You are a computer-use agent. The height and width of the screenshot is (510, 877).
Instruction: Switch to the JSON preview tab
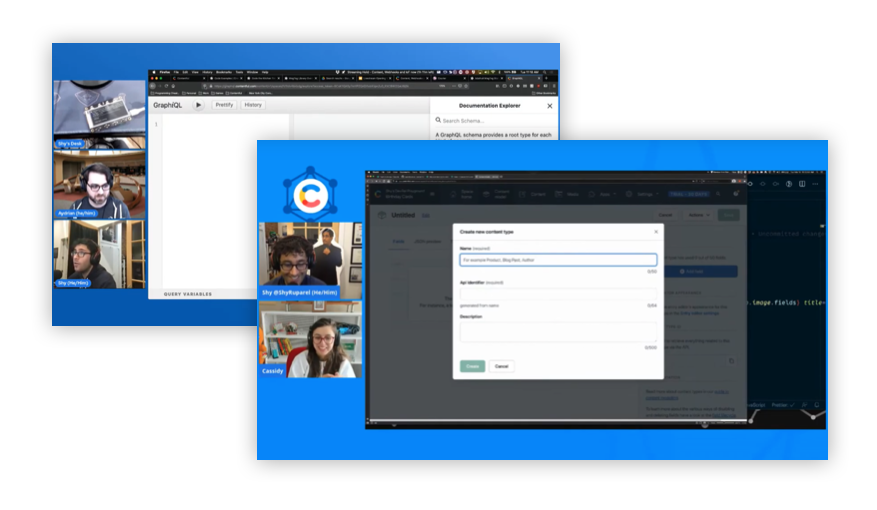427,241
